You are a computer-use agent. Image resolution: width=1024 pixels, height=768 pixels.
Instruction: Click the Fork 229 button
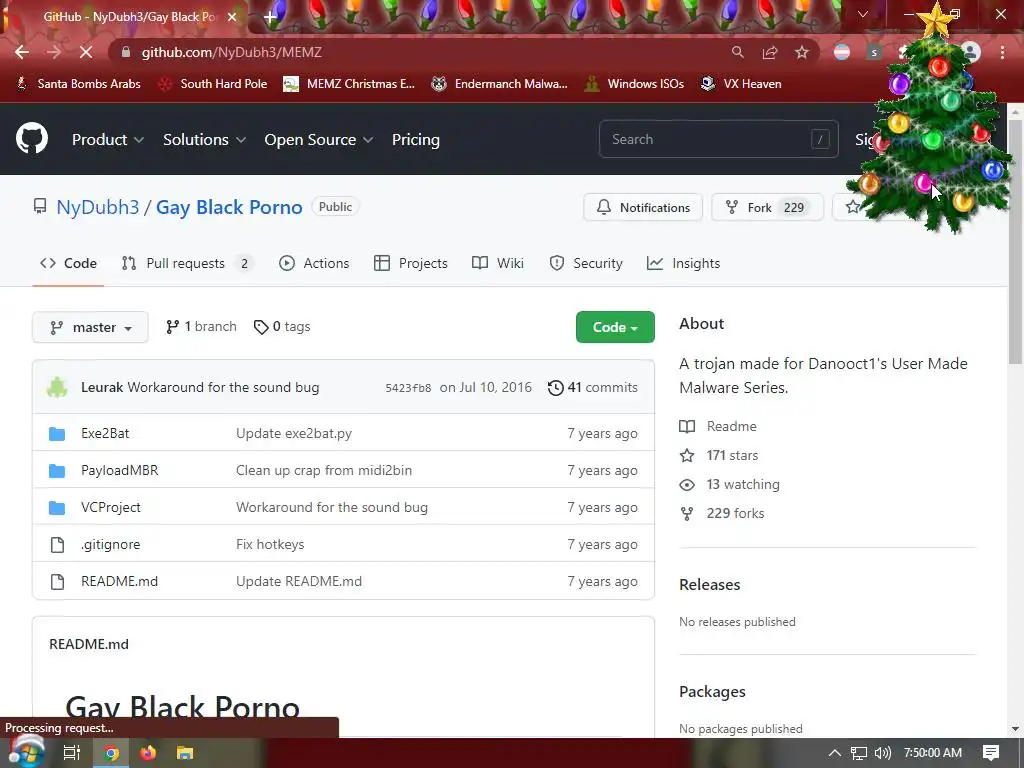767,208
